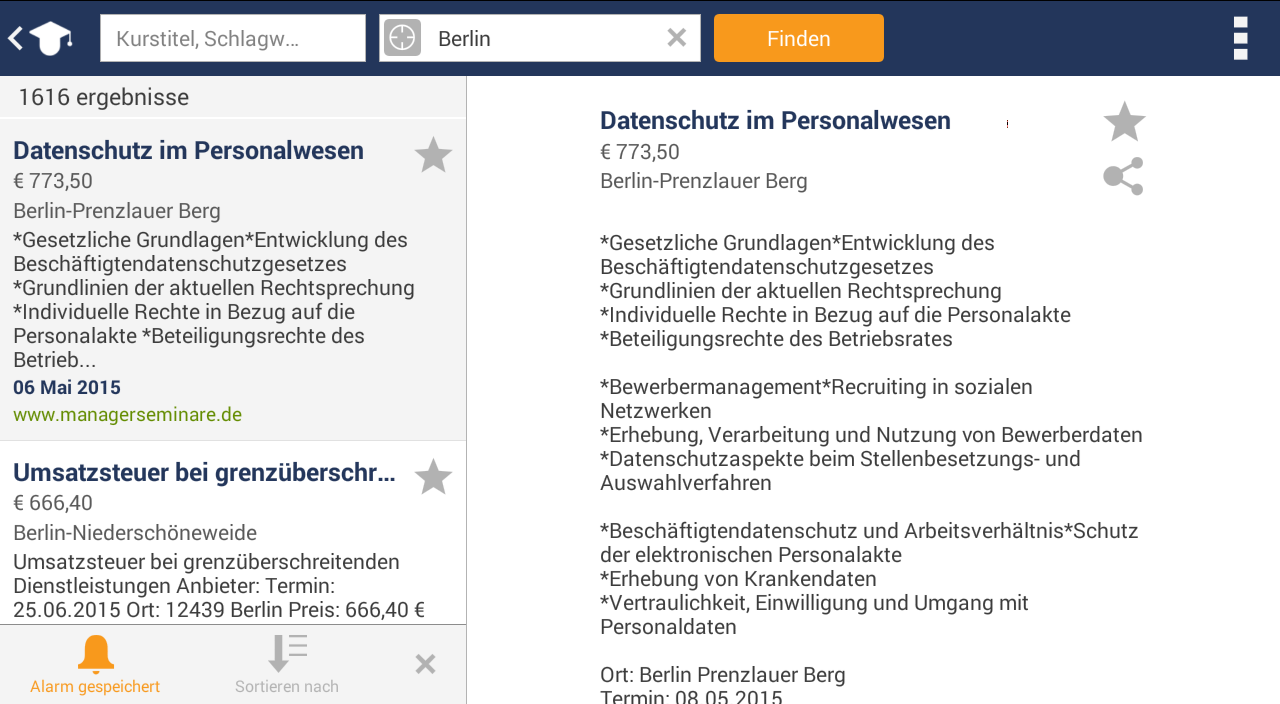Click the Berlin location field
1280x704 pixels.
pyautogui.click(x=540, y=38)
